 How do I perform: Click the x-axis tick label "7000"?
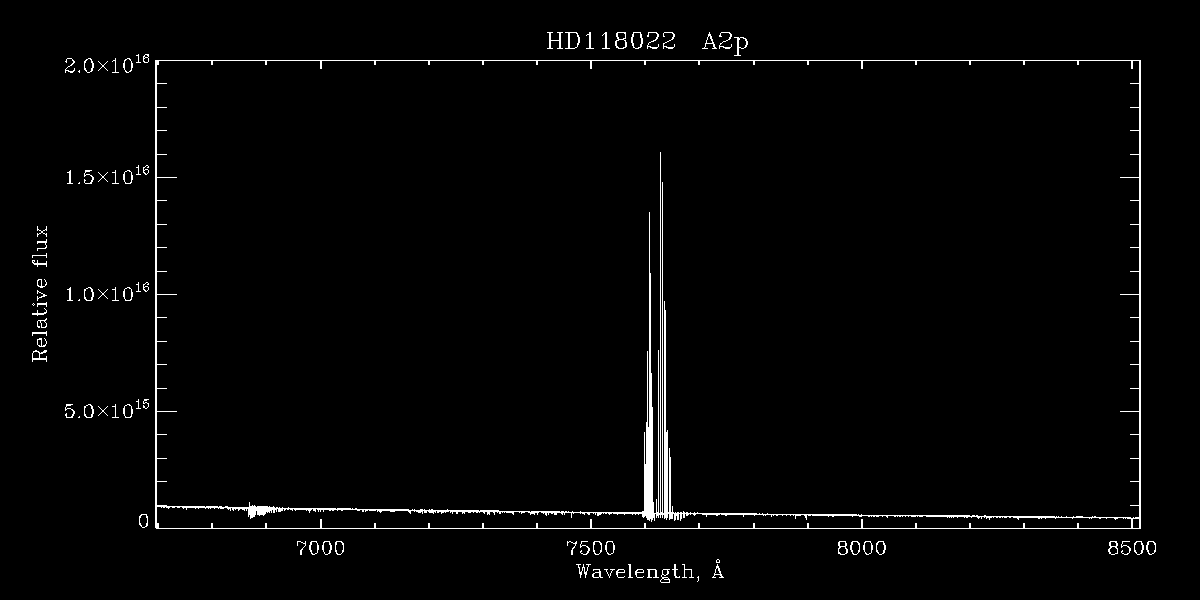click(320, 547)
